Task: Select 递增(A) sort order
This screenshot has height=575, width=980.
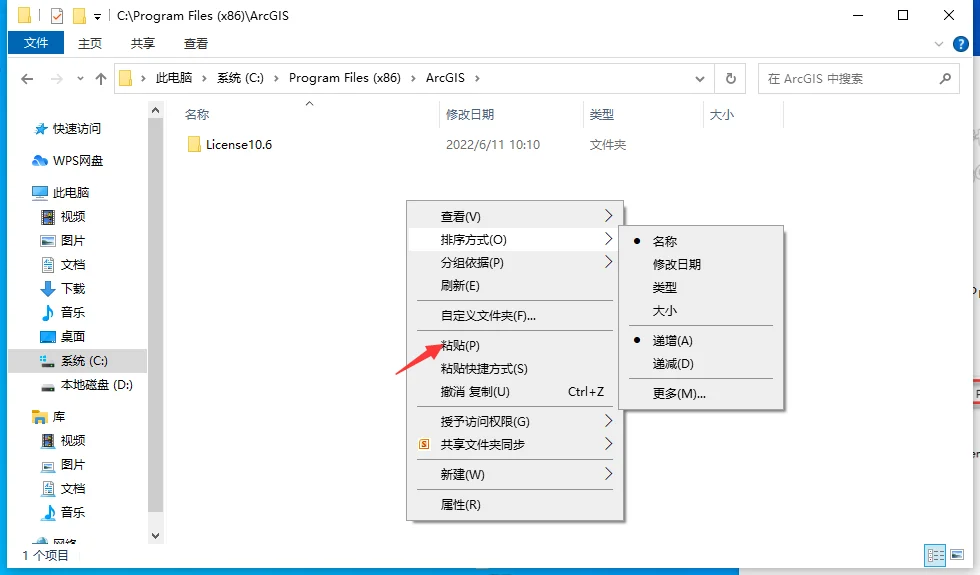Action: tap(701, 341)
